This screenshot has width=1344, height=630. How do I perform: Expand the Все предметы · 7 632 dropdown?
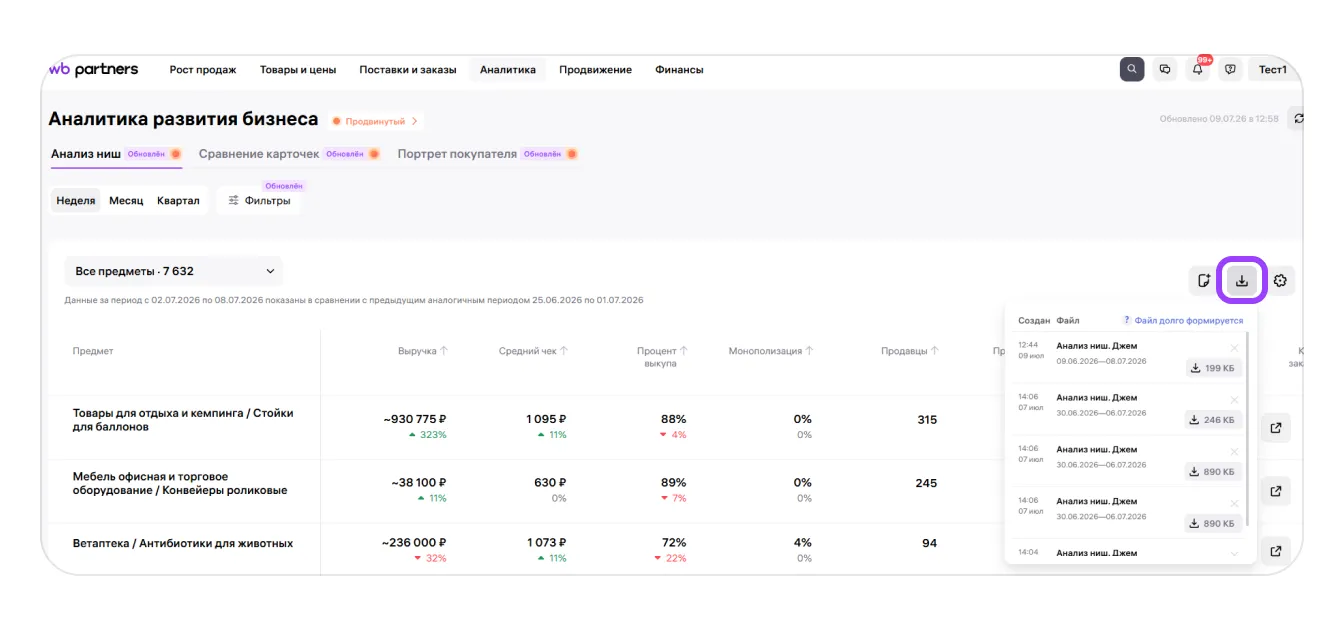pos(174,271)
